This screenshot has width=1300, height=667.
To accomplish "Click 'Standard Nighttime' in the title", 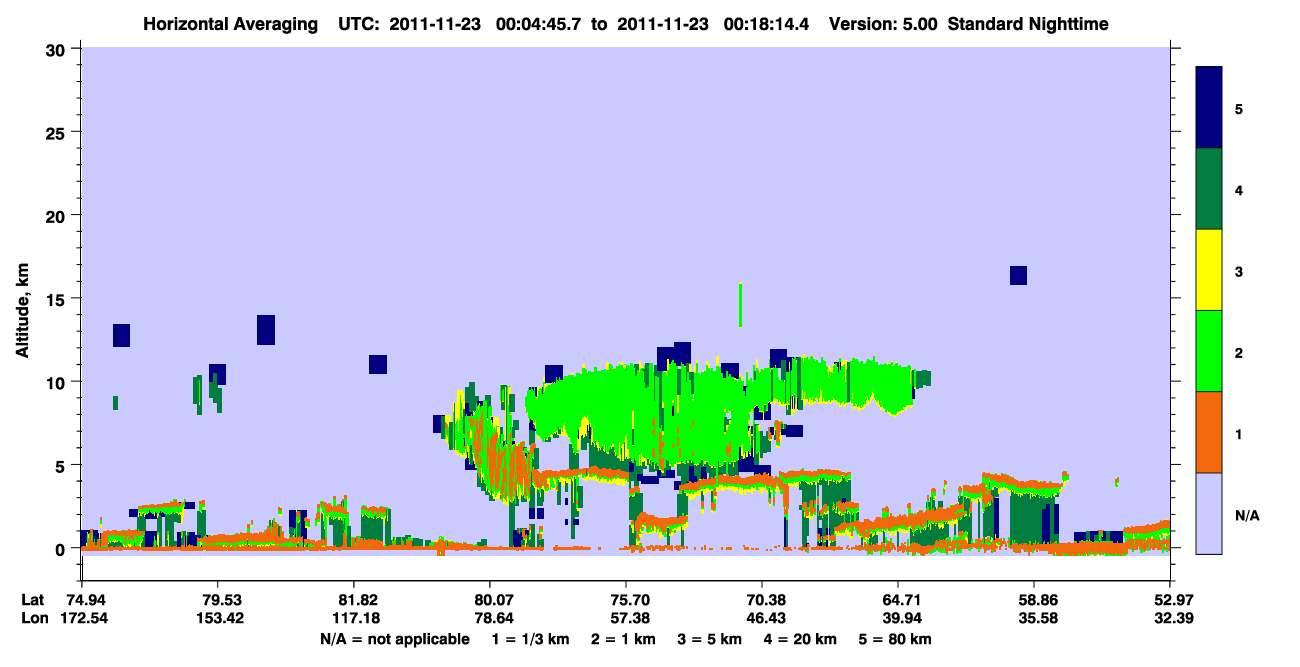I will click(1028, 24).
